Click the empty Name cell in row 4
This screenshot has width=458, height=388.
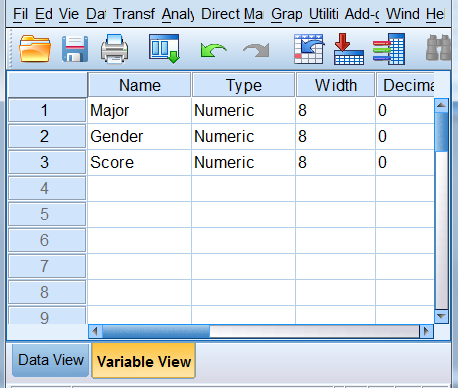click(x=139, y=188)
